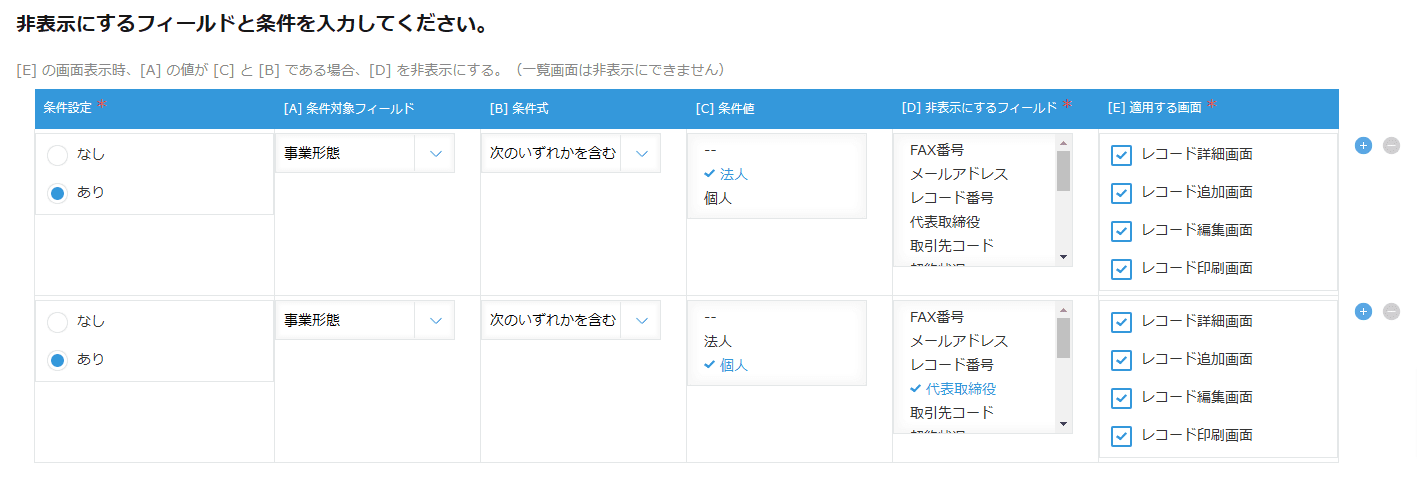Select checked 個人 value in second row

(x=734, y=365)
